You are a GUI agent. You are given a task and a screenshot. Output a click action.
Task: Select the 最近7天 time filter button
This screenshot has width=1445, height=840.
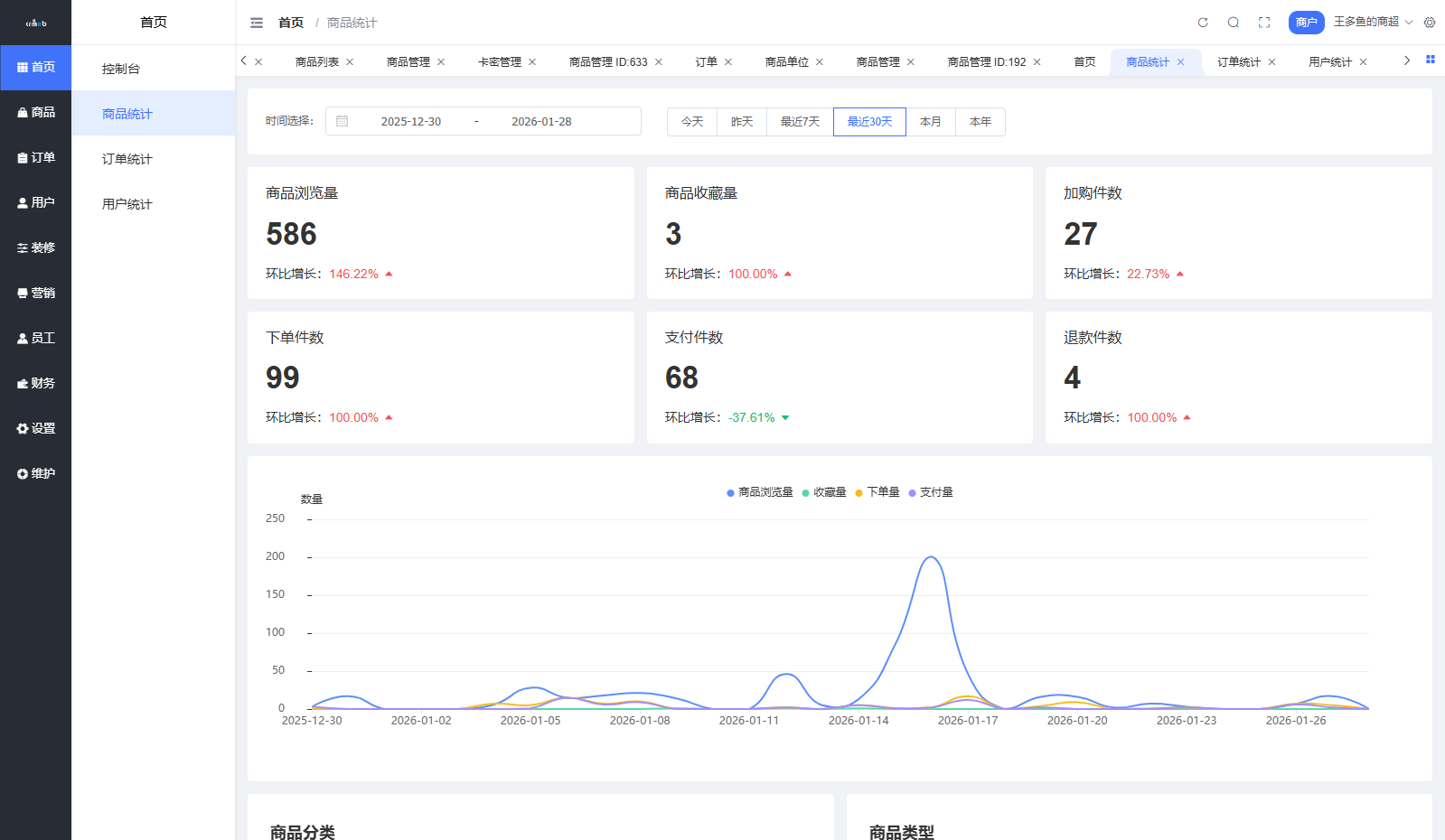(800, 122)
